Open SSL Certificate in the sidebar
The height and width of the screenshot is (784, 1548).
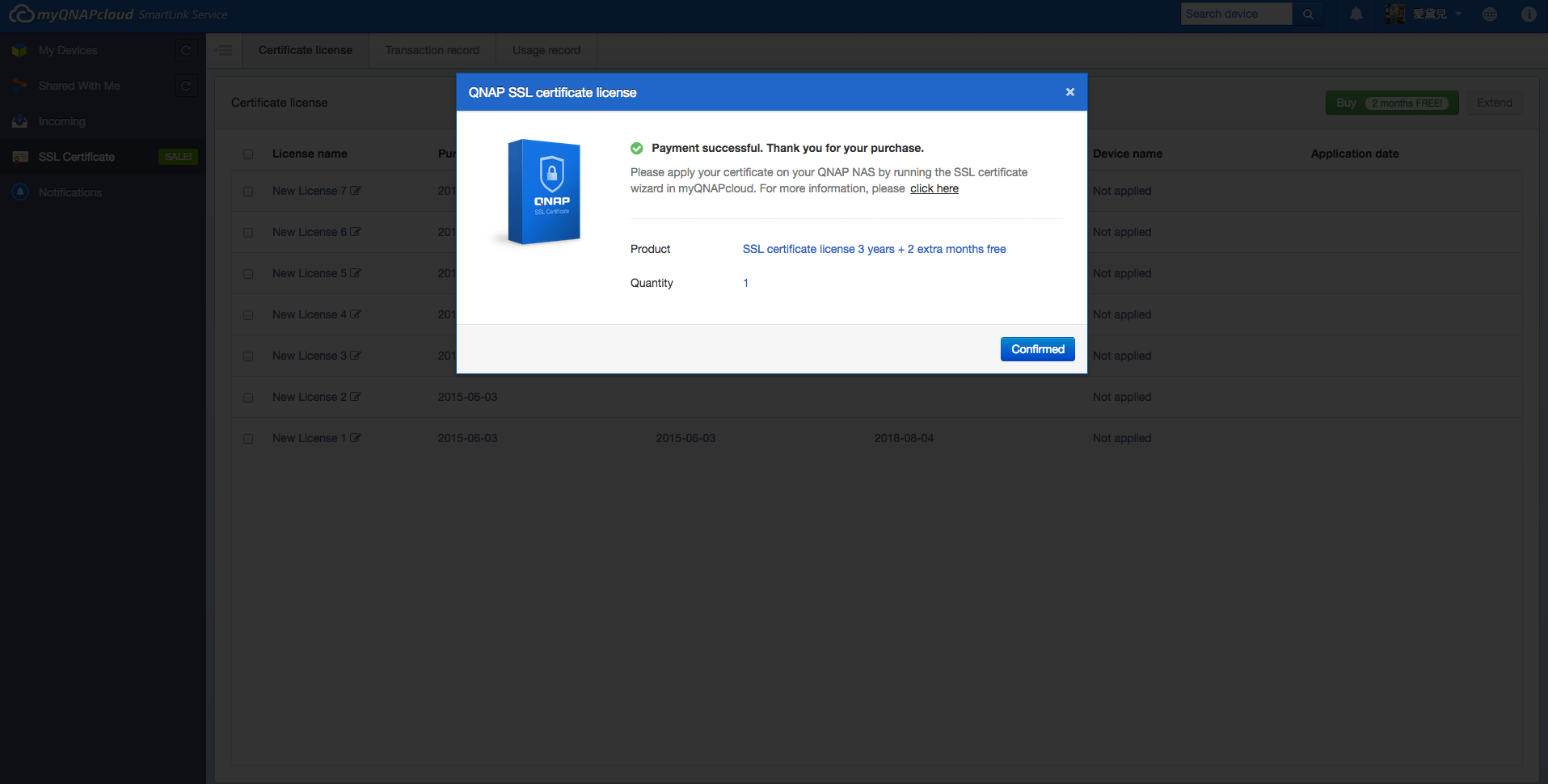pyautogui.click(x=77, y=157)
